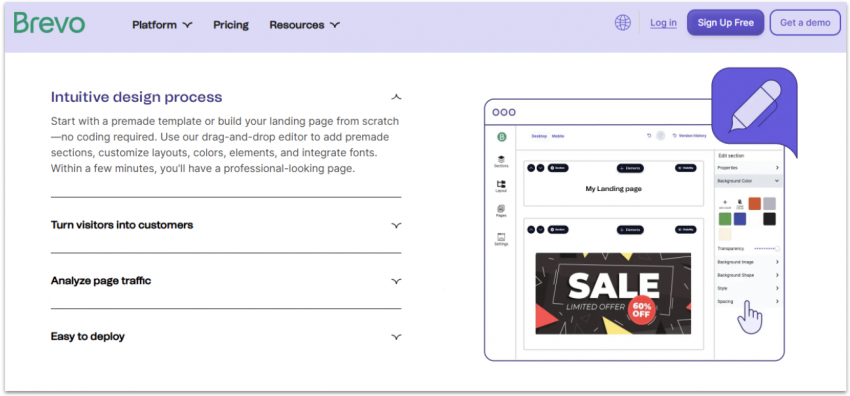Image resolution: width=850 pixels, height=396 pixels.
Task: Click the greyed redo button in editor toolbar
Action: [660, 135]
